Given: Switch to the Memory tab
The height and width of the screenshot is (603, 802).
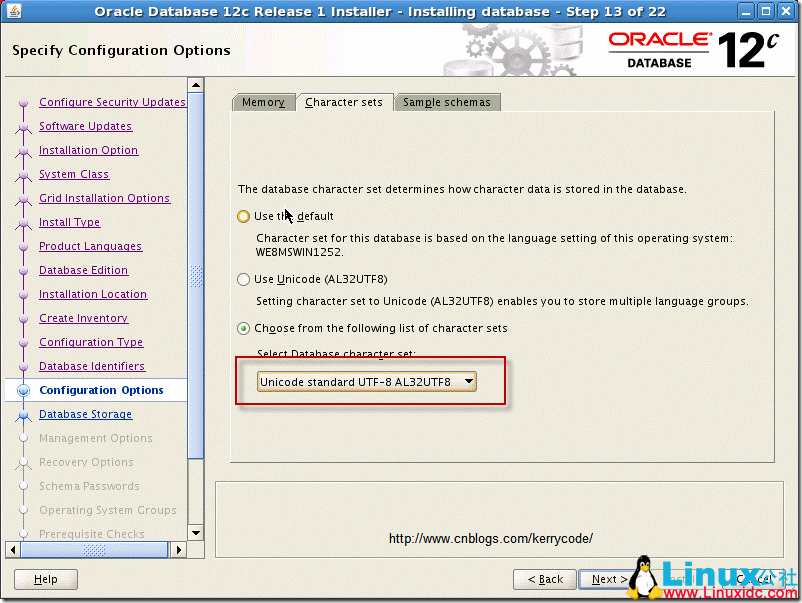Looking at the screenshot, I should (263, 102).
